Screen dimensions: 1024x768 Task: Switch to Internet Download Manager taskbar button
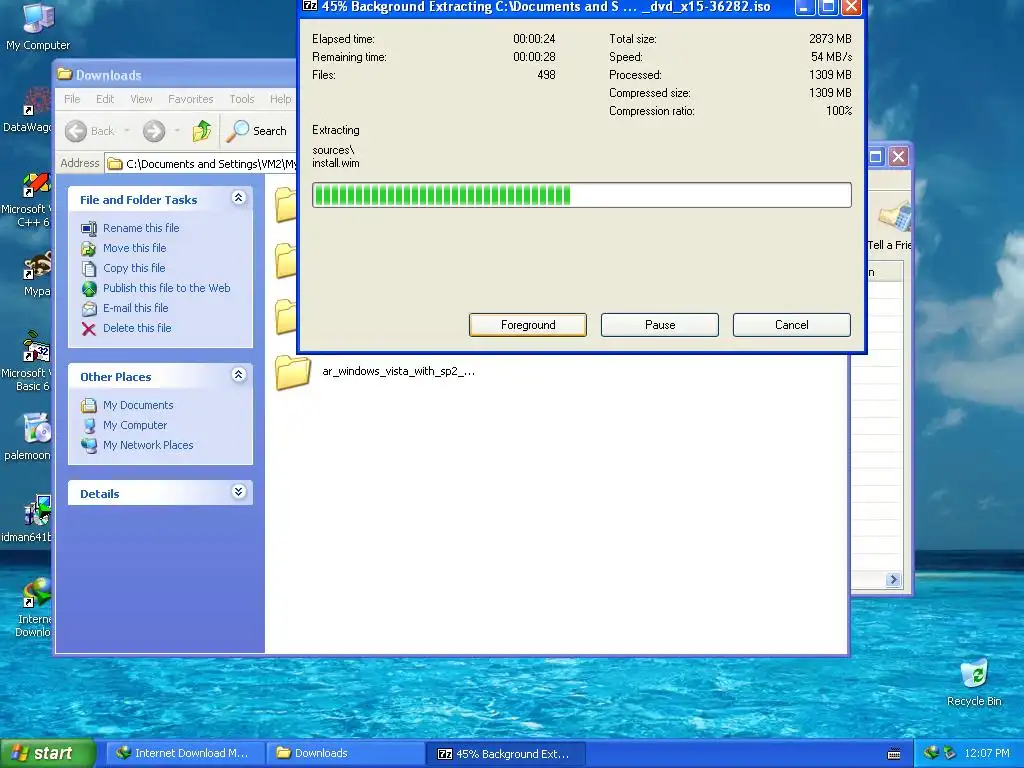click(x=185, y=753)
